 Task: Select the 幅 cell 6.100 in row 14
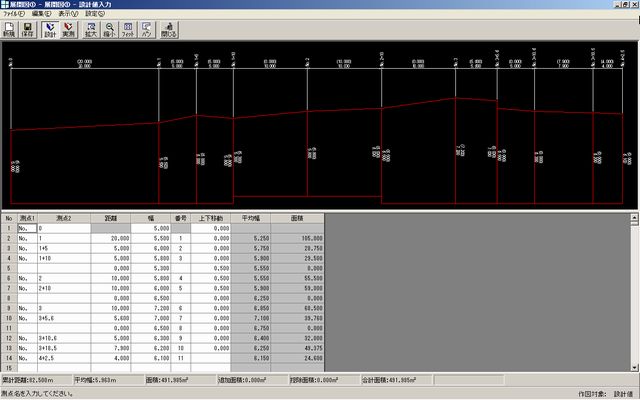pos(151,358)
